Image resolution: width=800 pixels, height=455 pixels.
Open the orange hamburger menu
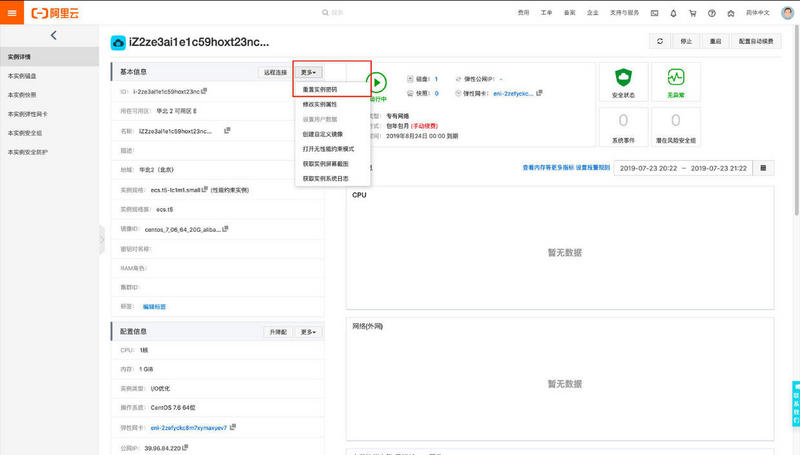click(x=12, y=13)
